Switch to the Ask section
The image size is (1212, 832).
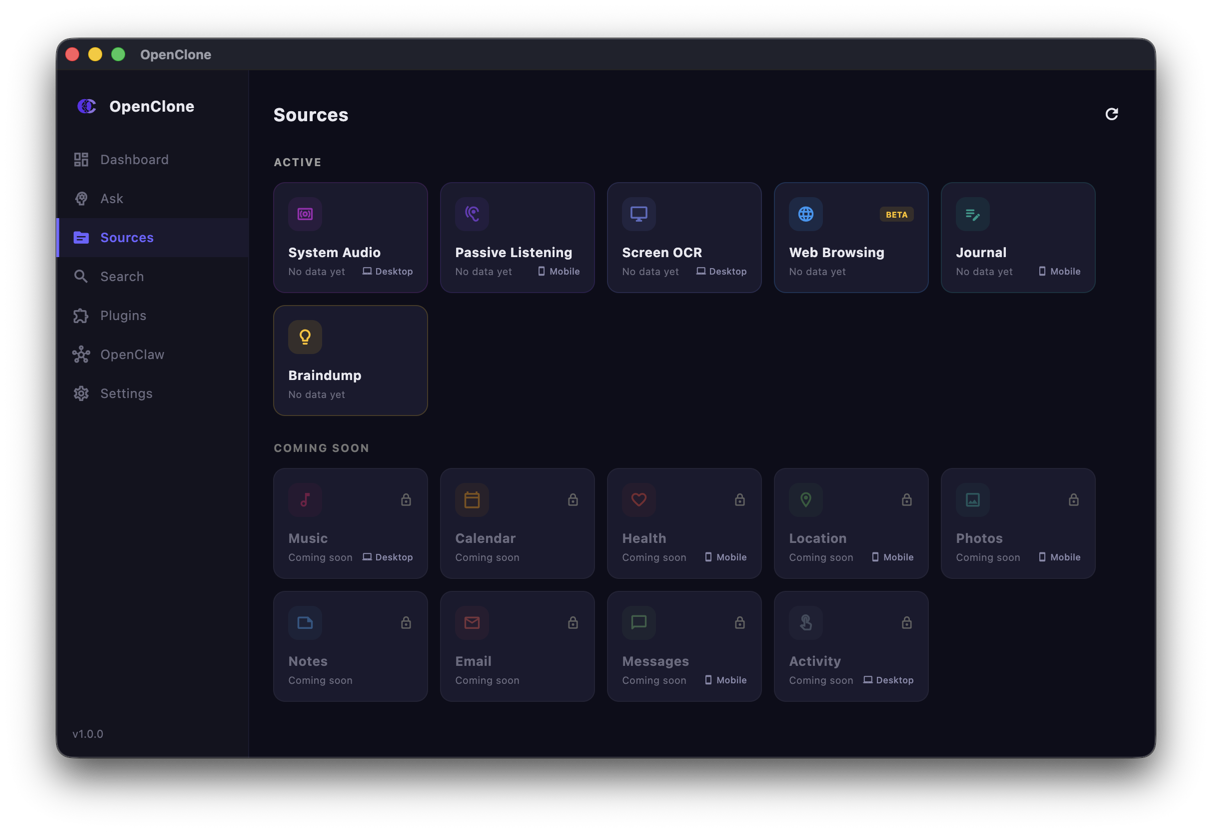tap(112, 198)
